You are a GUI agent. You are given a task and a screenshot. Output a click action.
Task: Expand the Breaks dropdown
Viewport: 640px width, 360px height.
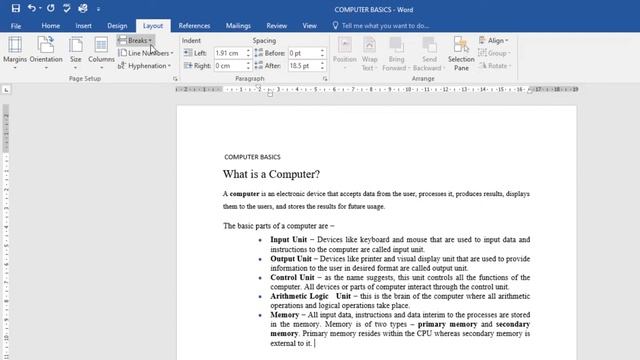click(136, 40)
